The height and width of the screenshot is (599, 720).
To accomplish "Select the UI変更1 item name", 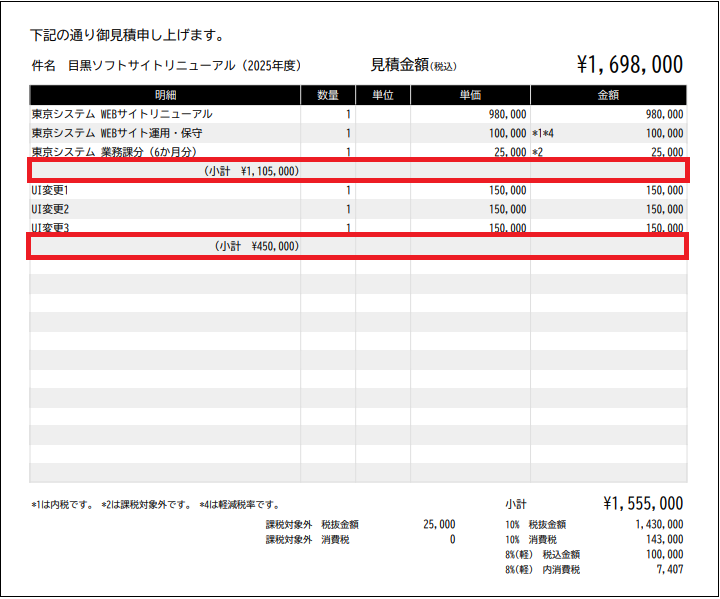I will 50,190.
